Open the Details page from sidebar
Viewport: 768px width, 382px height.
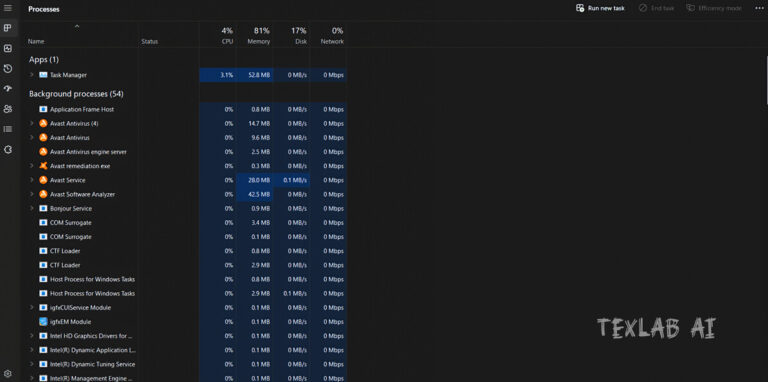point(7,129)
